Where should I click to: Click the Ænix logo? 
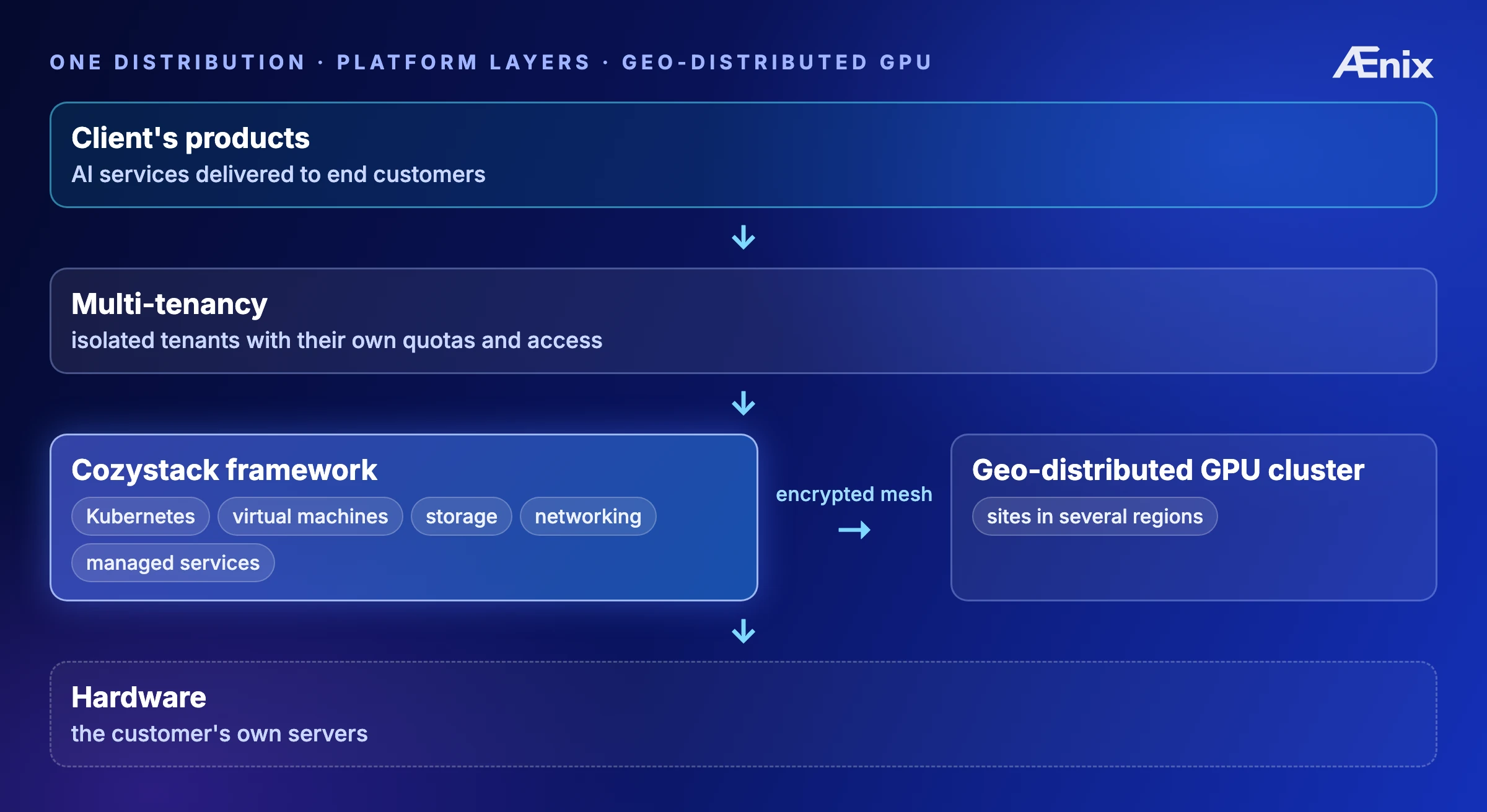coord(1383,63)
